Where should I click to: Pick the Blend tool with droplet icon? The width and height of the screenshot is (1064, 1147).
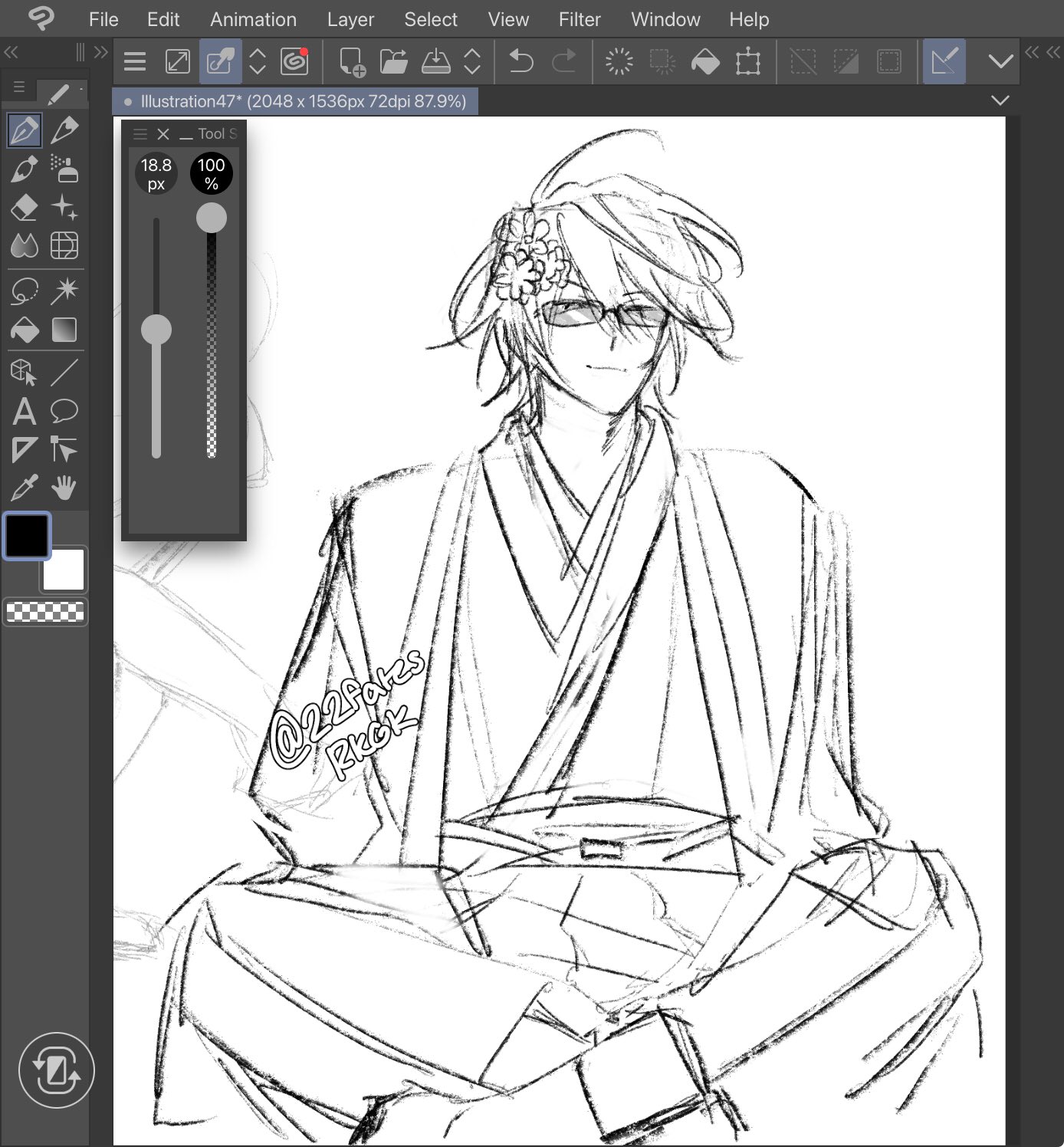coord(25,245)
